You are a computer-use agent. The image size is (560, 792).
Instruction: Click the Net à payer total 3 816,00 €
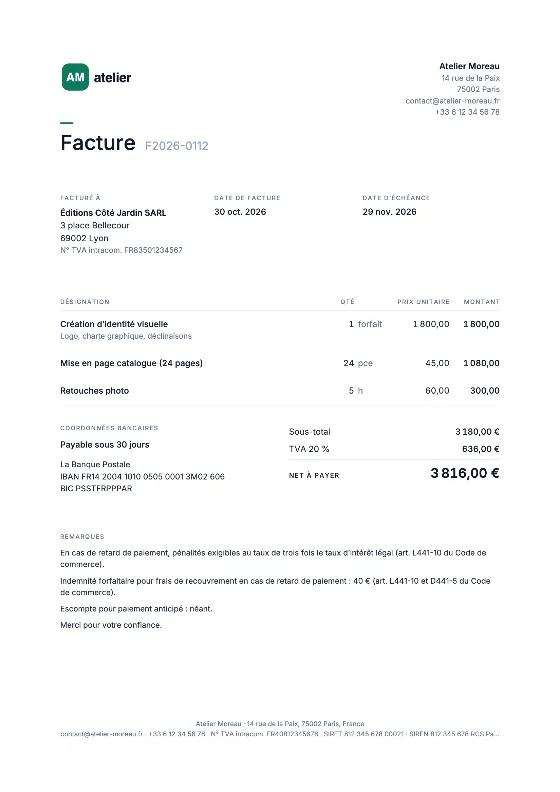(465, 473)
